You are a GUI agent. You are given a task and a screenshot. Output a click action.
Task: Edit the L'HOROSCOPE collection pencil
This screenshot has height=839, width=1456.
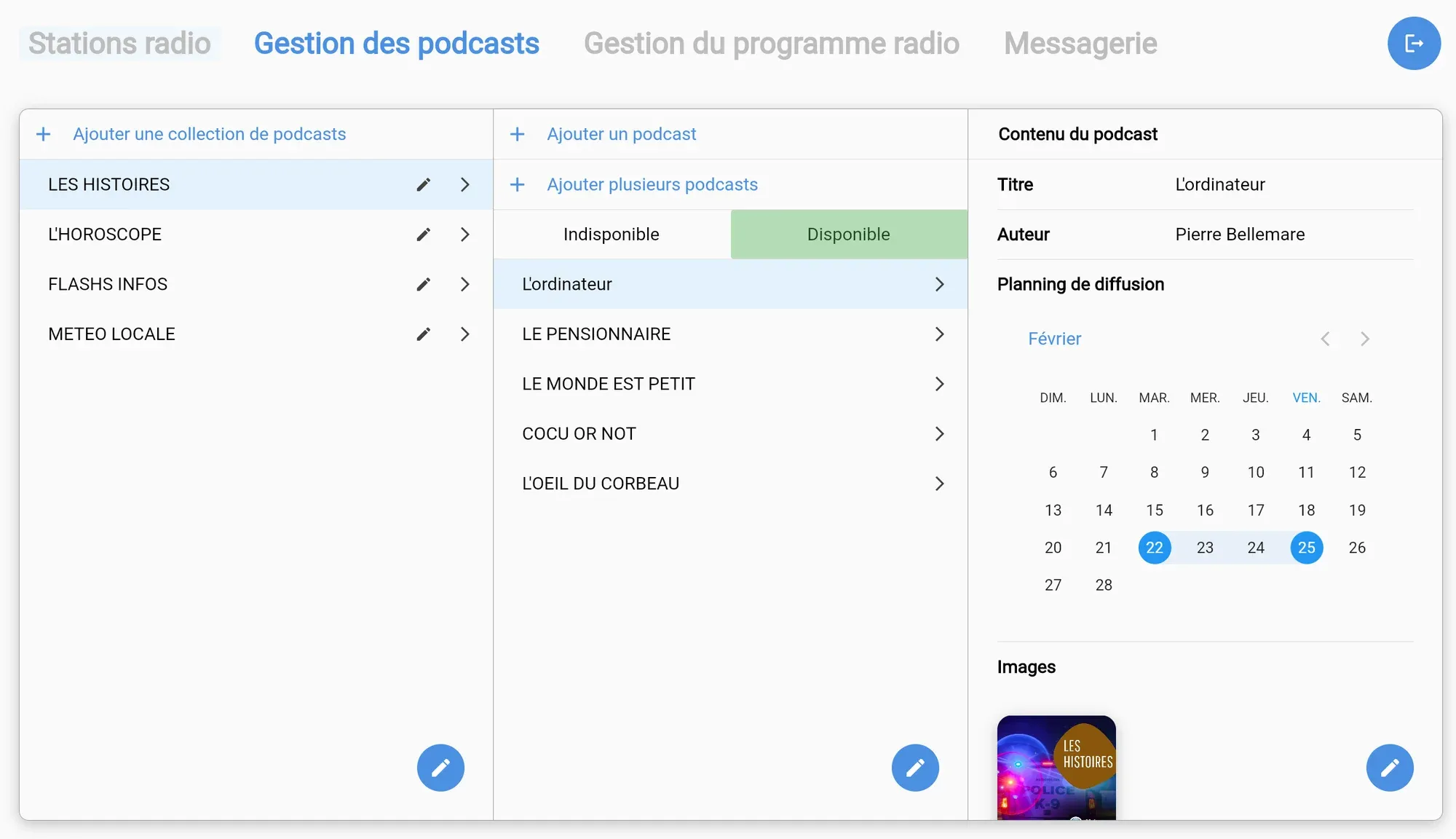[423, 235]
